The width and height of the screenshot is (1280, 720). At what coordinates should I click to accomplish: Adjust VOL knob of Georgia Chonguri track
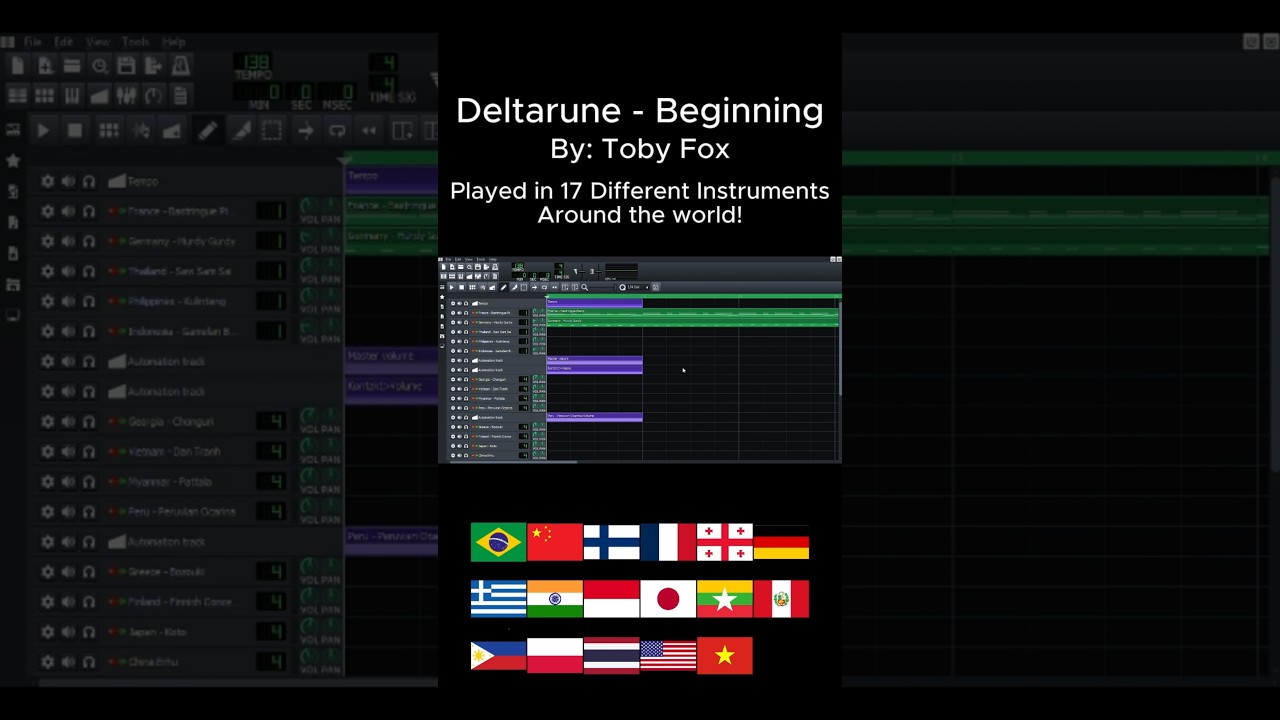tap(309, 415)
